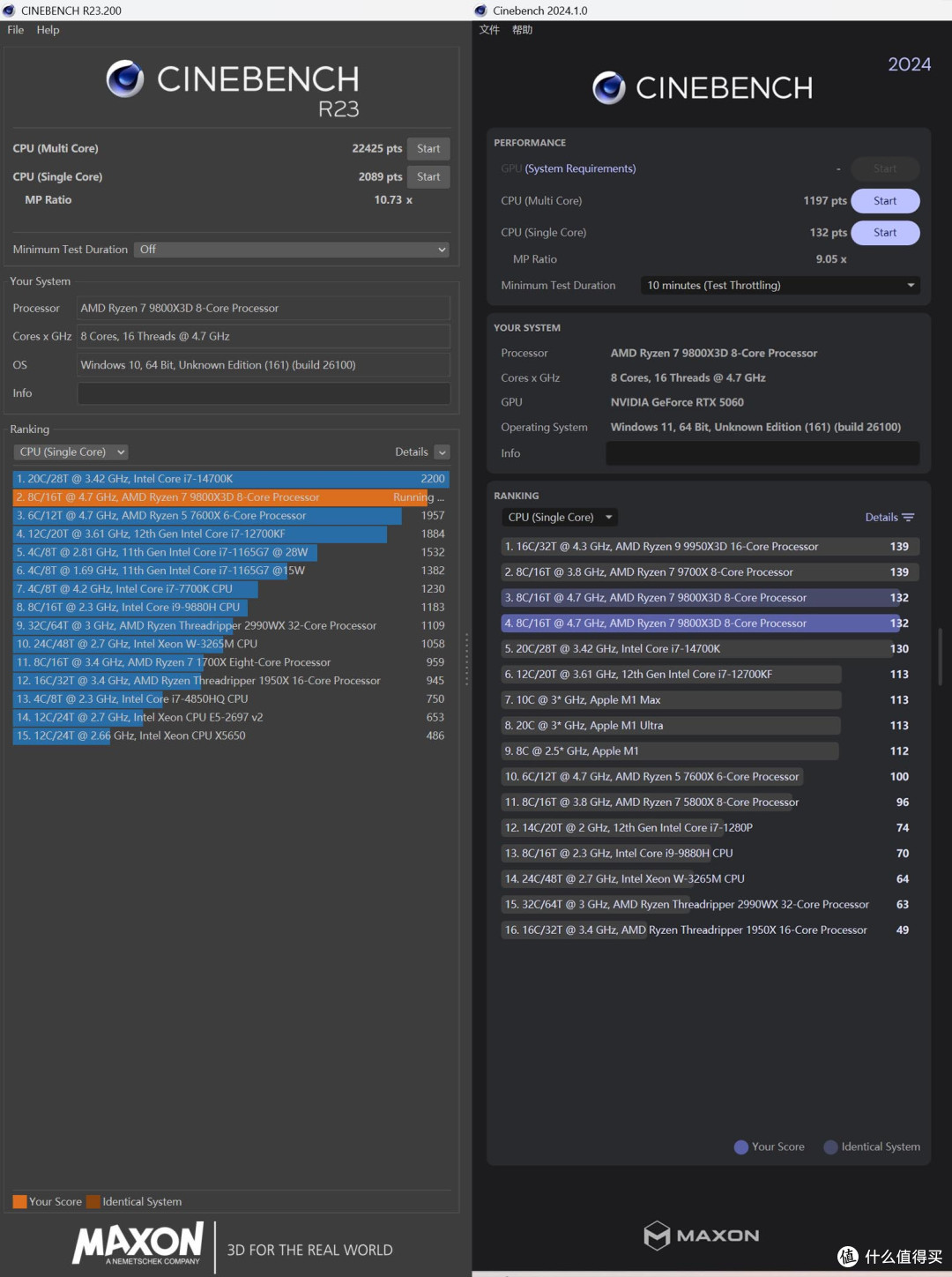The image size is (952, 1277).
Task: Open the 帮助 menu in Cinebench 2024
Action: 523,30
